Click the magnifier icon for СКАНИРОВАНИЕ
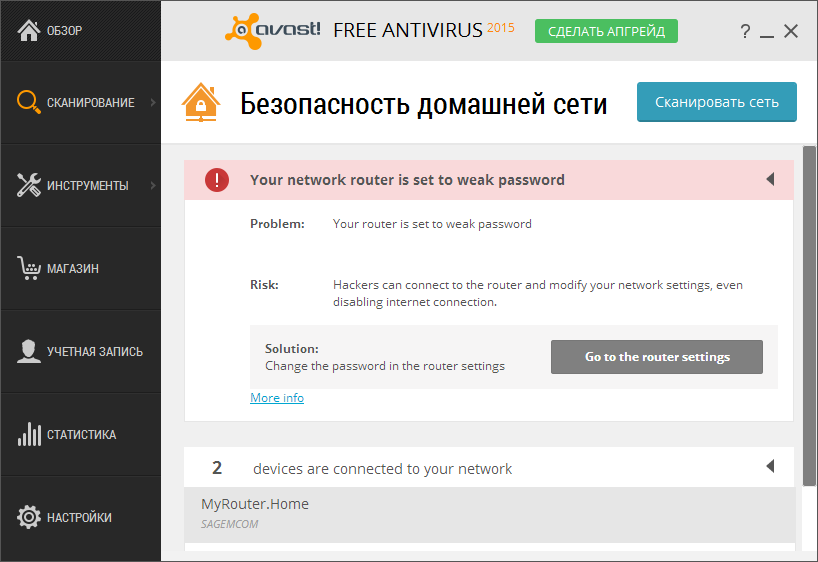 tap(28, 102)
